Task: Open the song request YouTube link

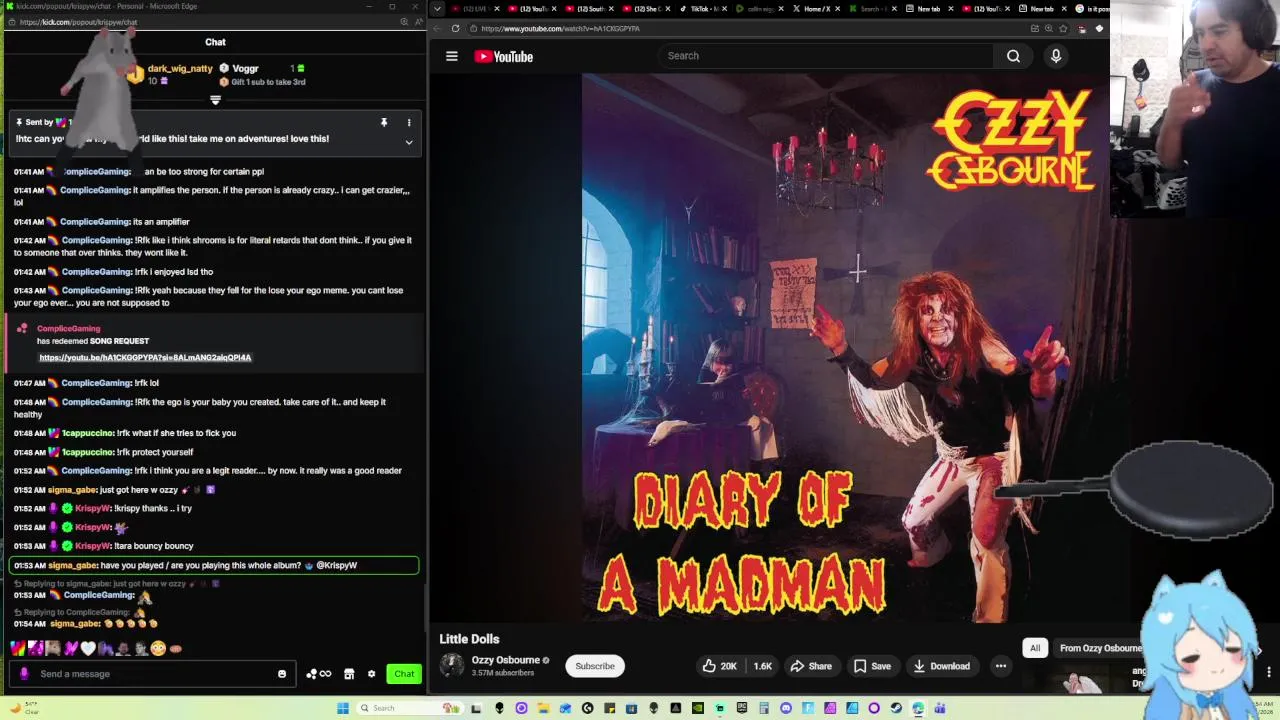Action: click(x=145, y=357)
